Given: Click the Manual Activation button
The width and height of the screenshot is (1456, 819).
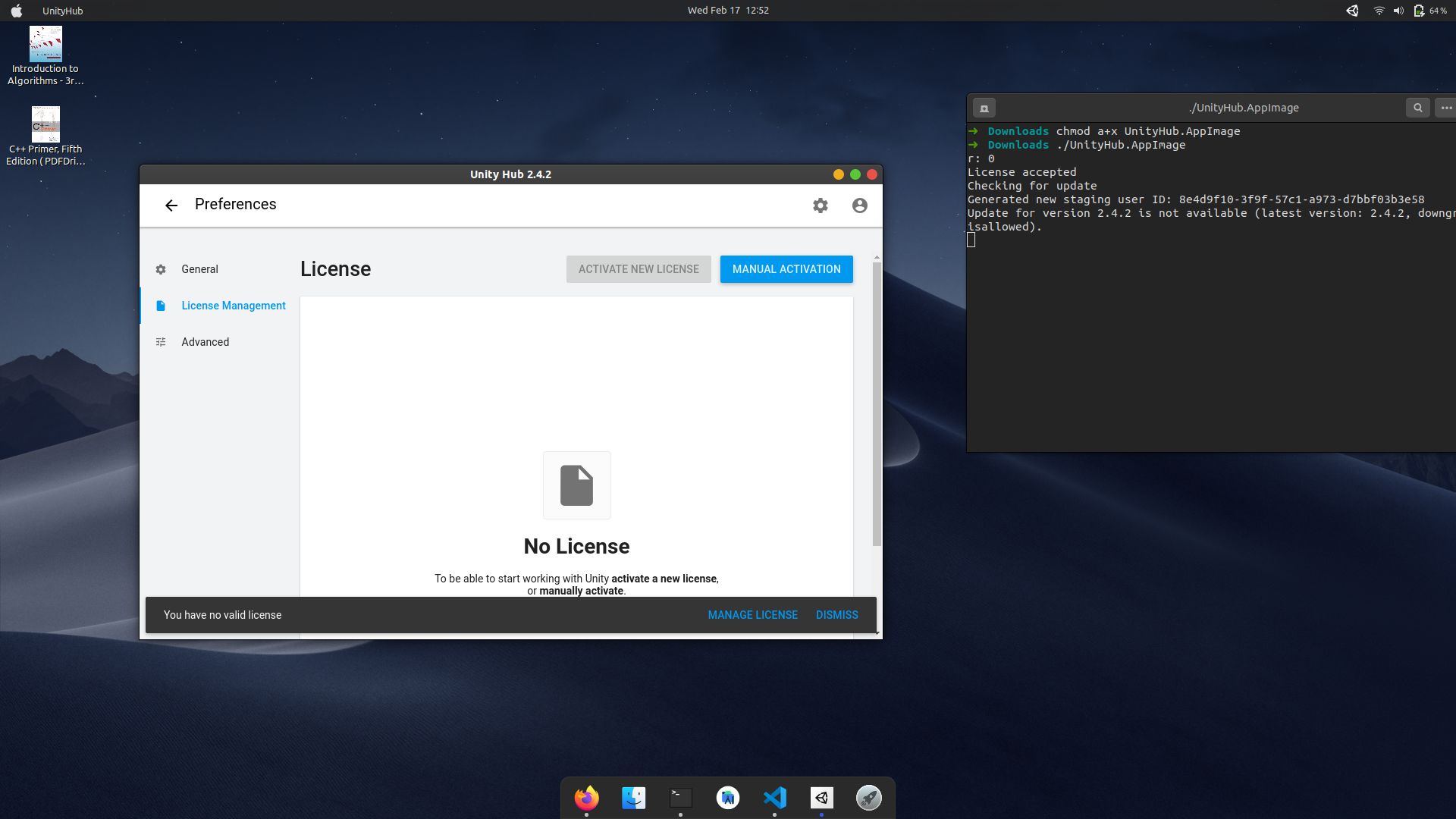Looking at the screenshot, I should pos(786,269).
